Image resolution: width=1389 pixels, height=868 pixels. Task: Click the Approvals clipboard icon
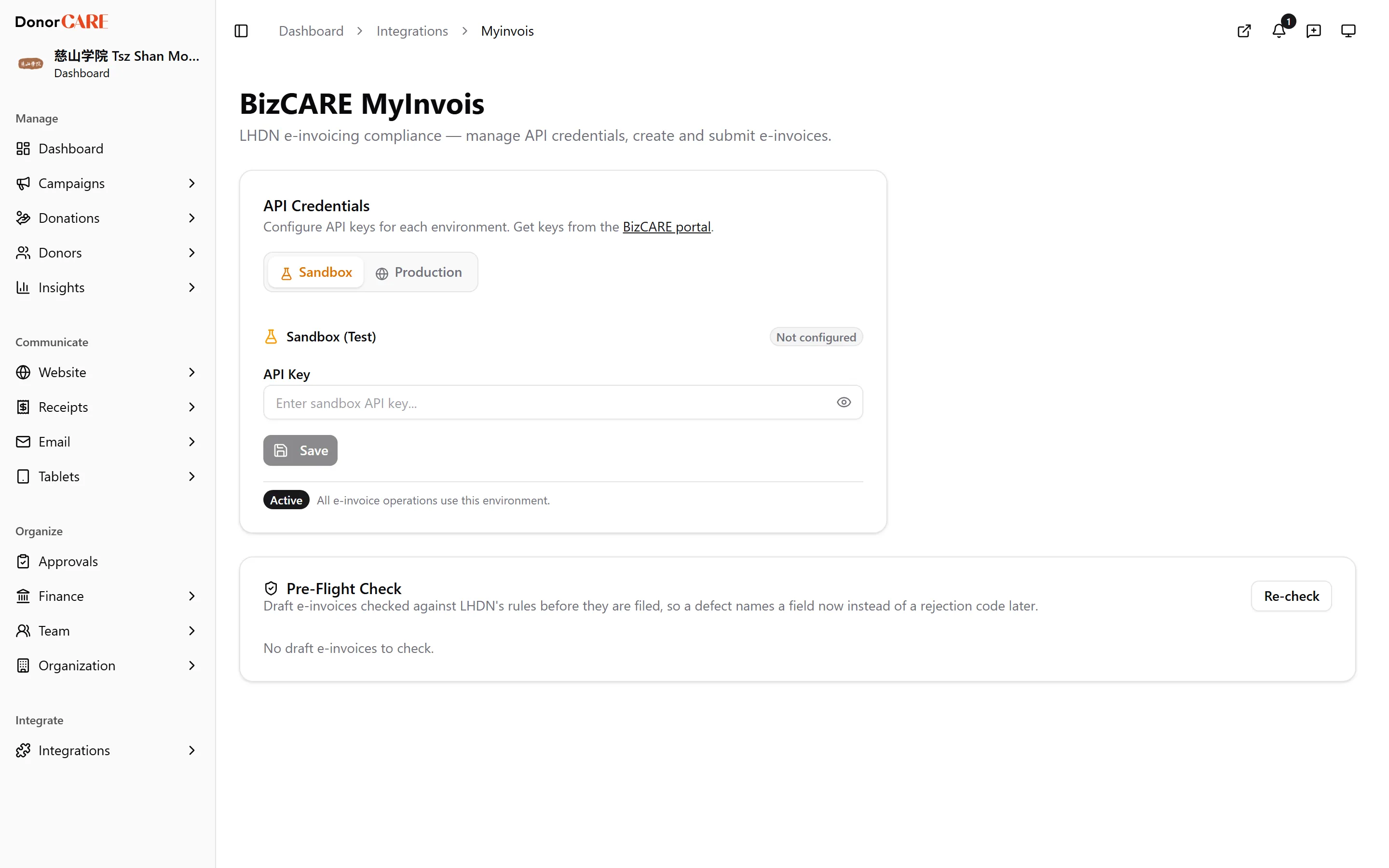23,561
